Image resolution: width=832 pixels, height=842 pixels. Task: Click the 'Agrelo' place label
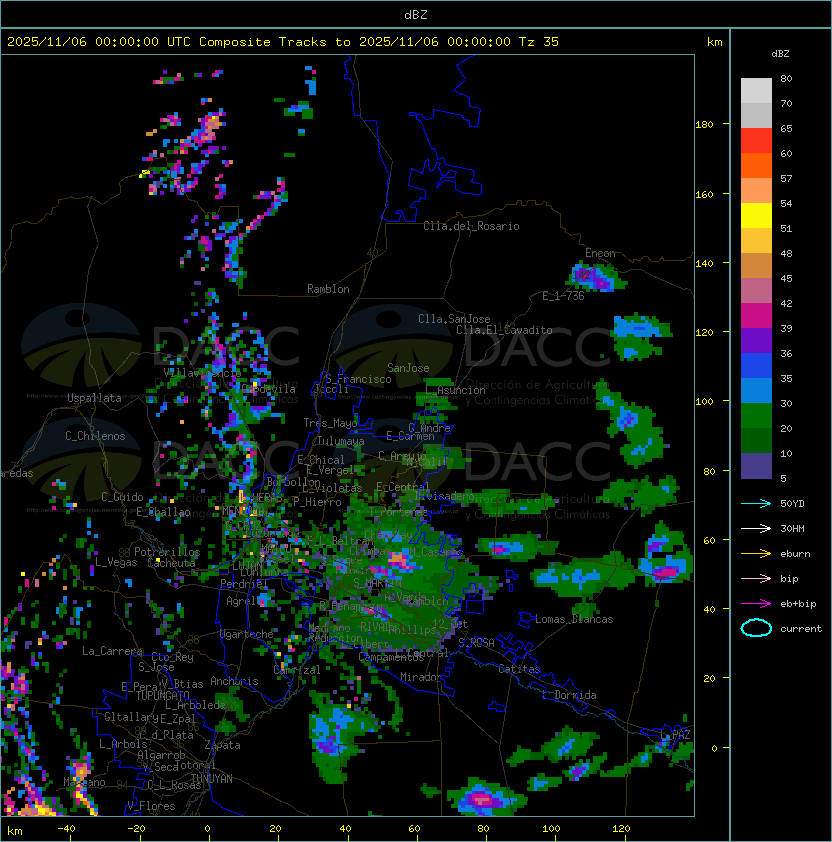point(244,601)
